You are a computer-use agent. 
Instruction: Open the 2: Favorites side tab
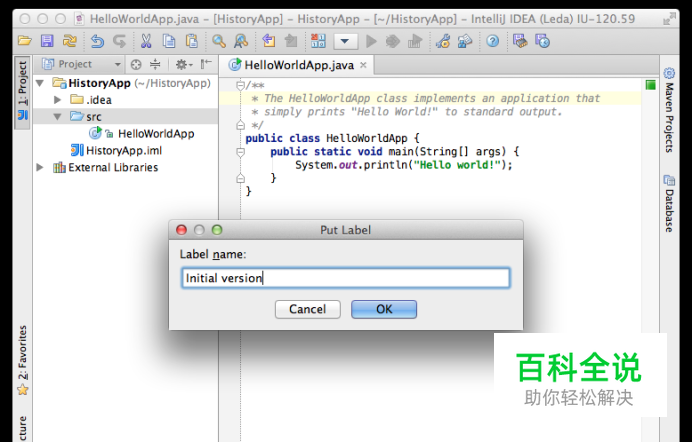(x=23, y=360)
